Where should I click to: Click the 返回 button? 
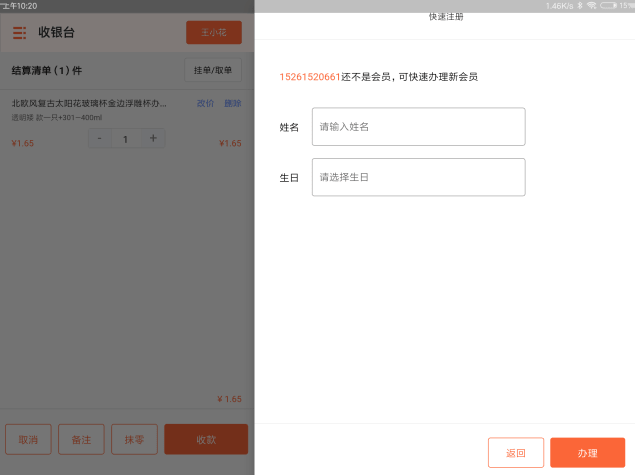[x=516, y=453]
